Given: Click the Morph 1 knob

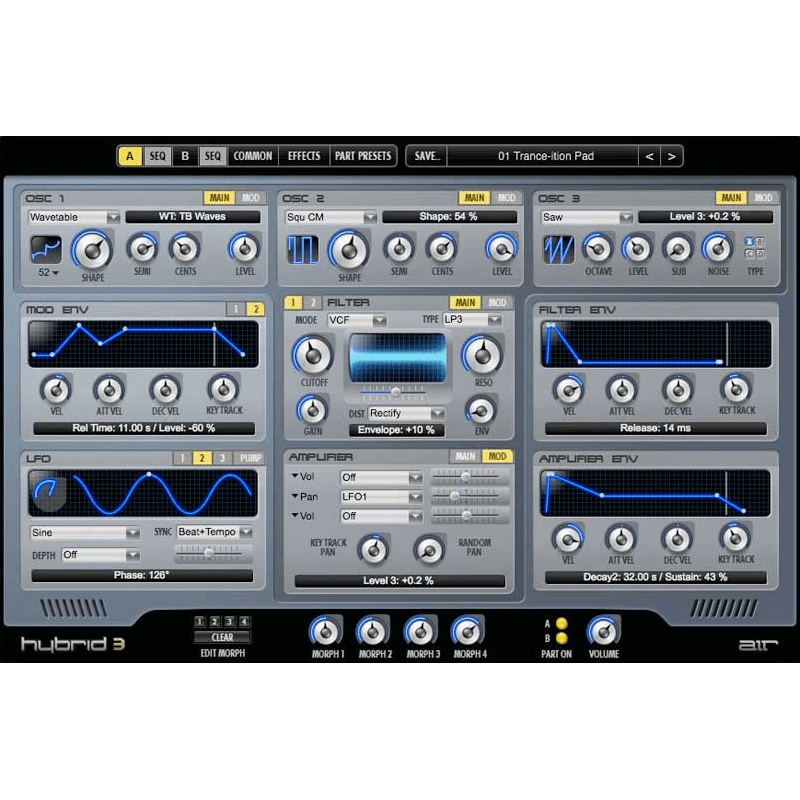Looking at the screenshot, I should (x=325, y=631).
